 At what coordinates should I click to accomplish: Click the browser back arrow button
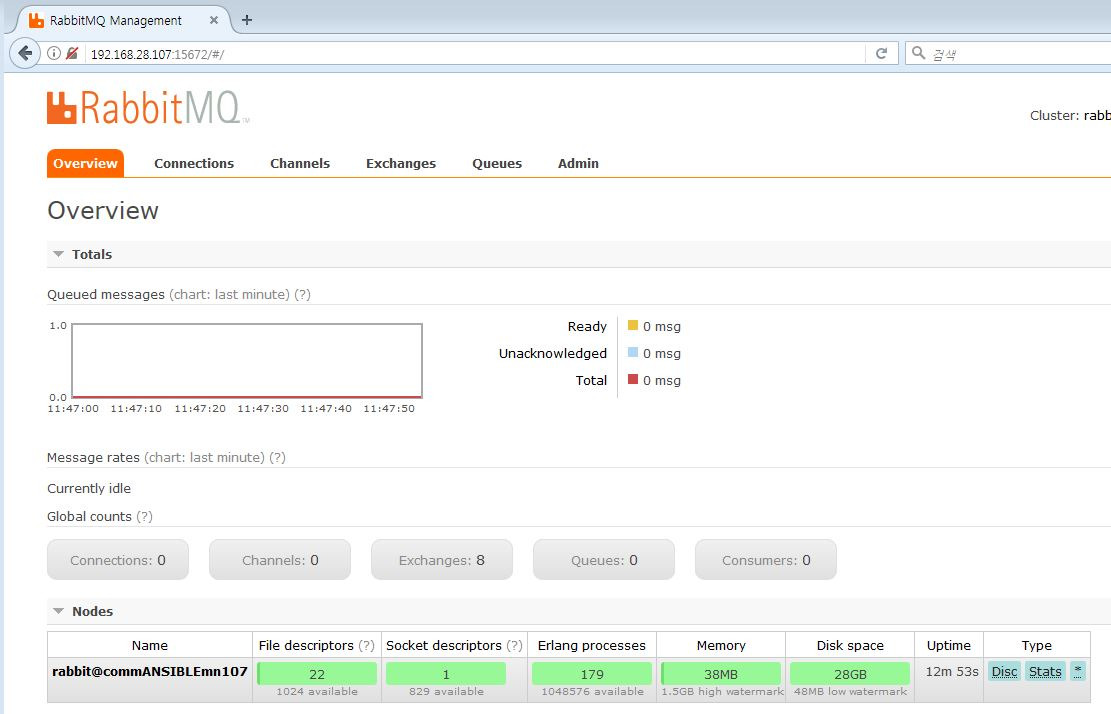(25, 53)
